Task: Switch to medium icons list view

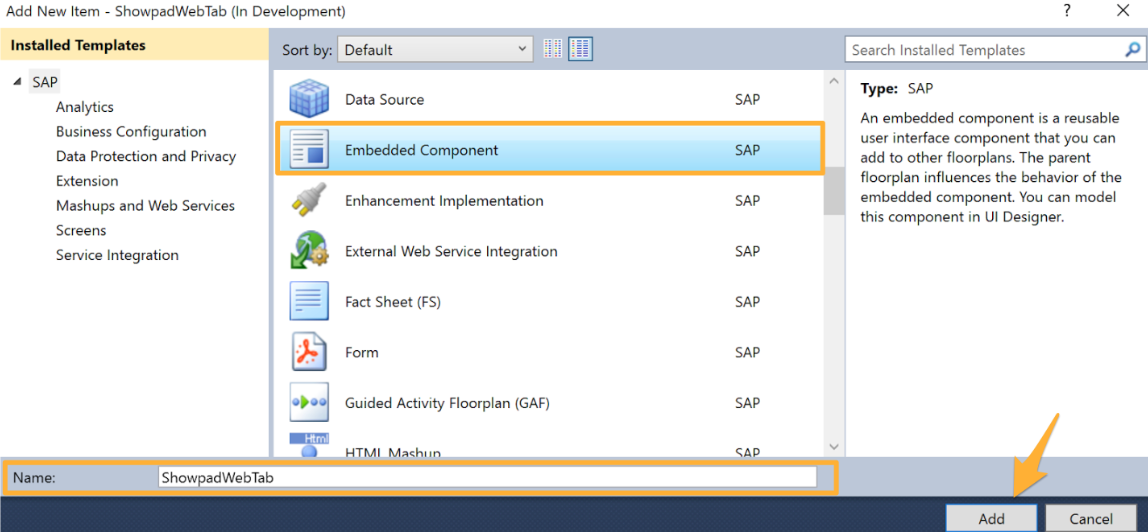Action: coord(581,49)
